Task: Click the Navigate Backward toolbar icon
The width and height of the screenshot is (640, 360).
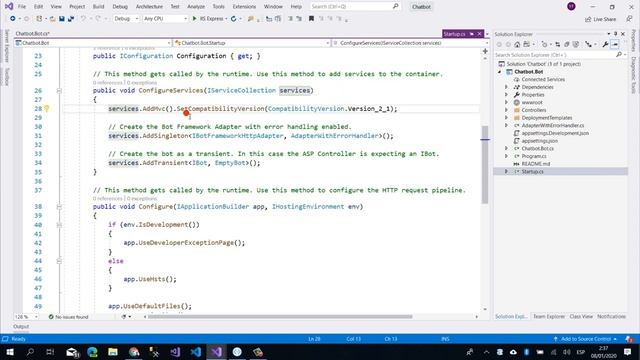Action: tap(13, 19)
